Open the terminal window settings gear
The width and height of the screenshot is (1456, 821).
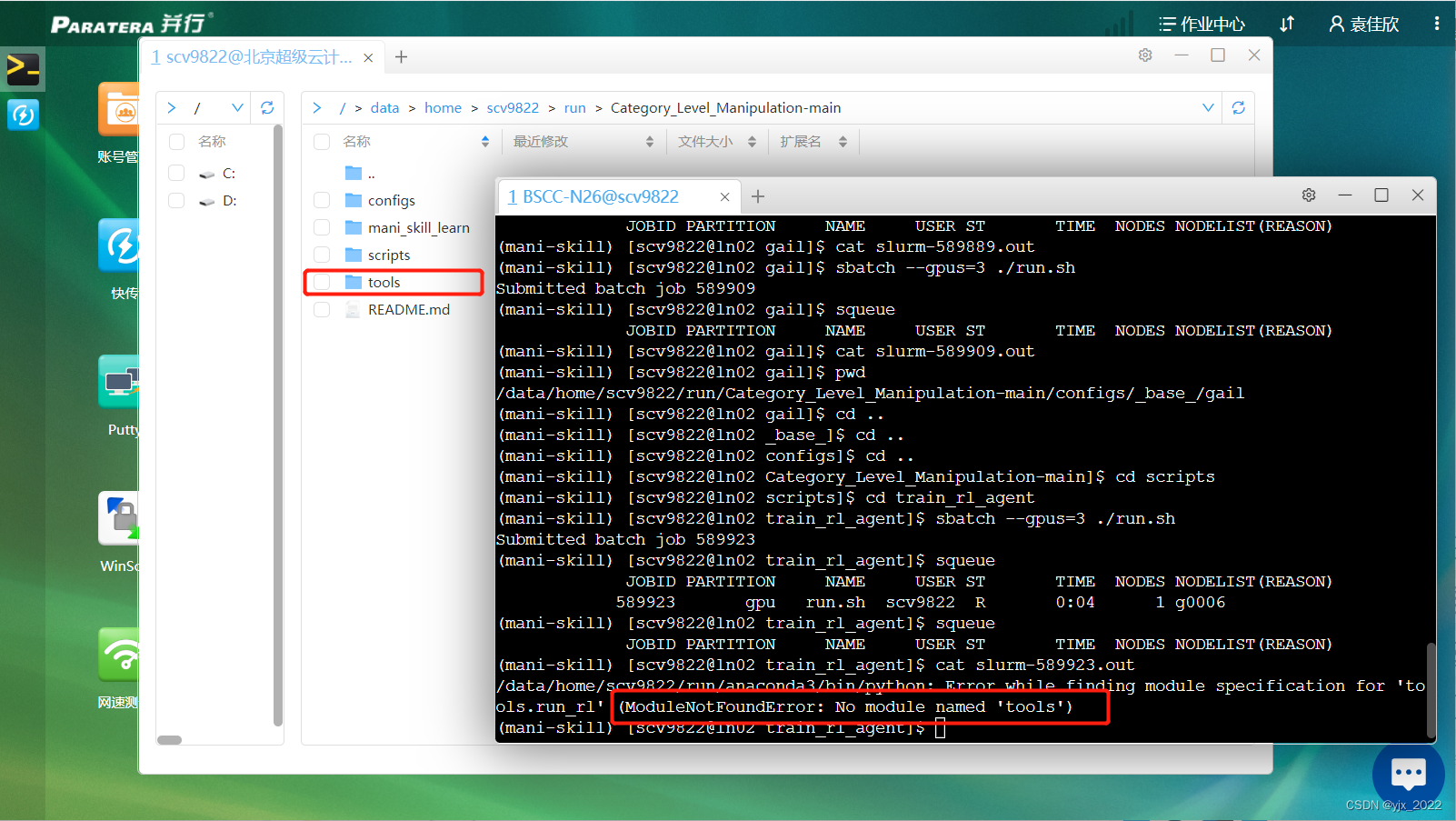point(1309,195)
